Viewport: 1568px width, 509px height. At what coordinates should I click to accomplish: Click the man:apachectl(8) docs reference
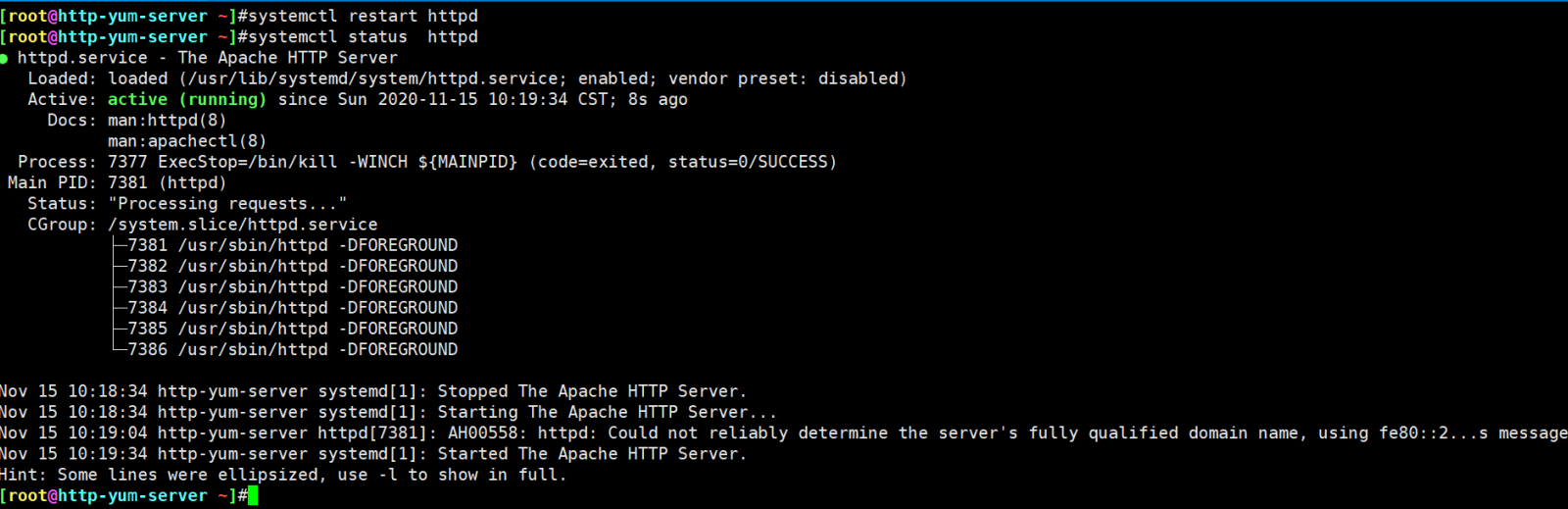(186, 141)
